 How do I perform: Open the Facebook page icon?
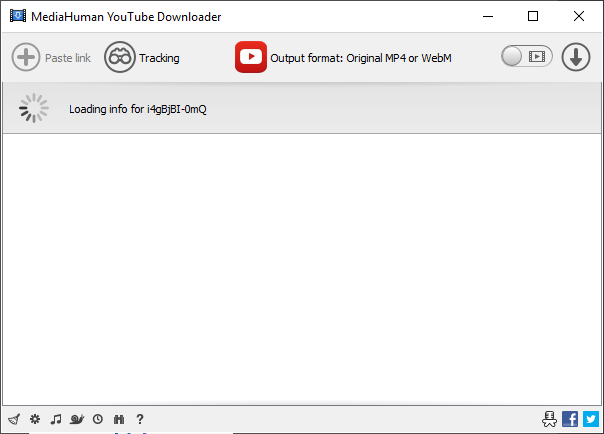(x=570, y=419)
